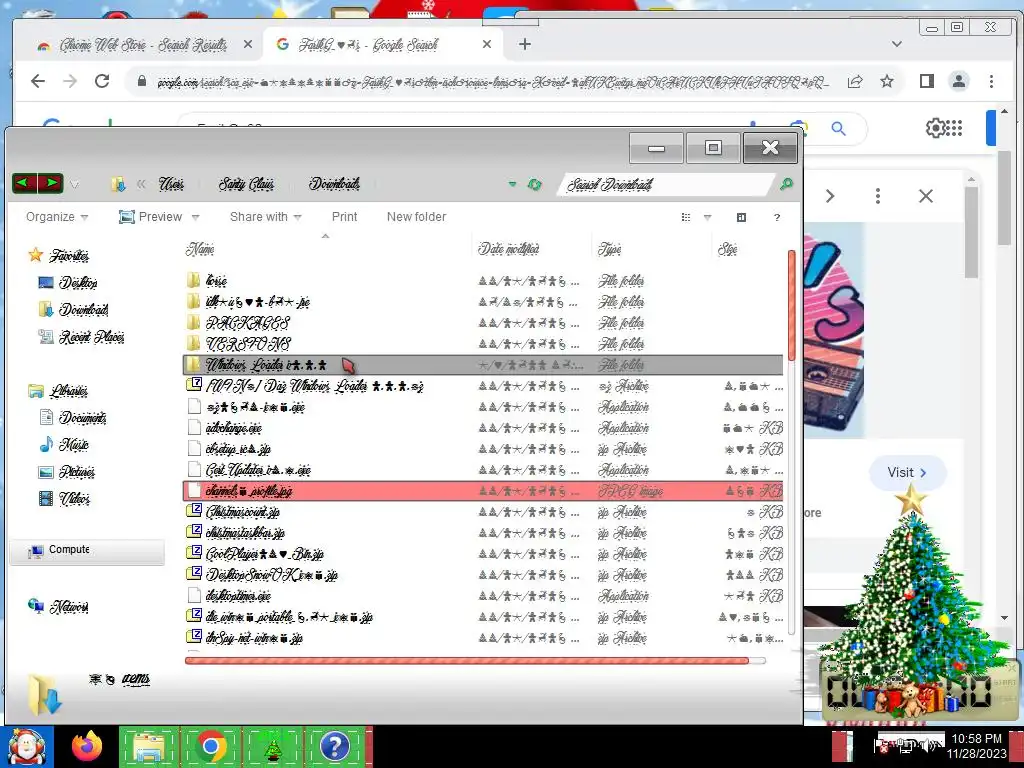Click Chrome's forward arrow button
This screenshot has width=1024, height=768.
(70, 81)
